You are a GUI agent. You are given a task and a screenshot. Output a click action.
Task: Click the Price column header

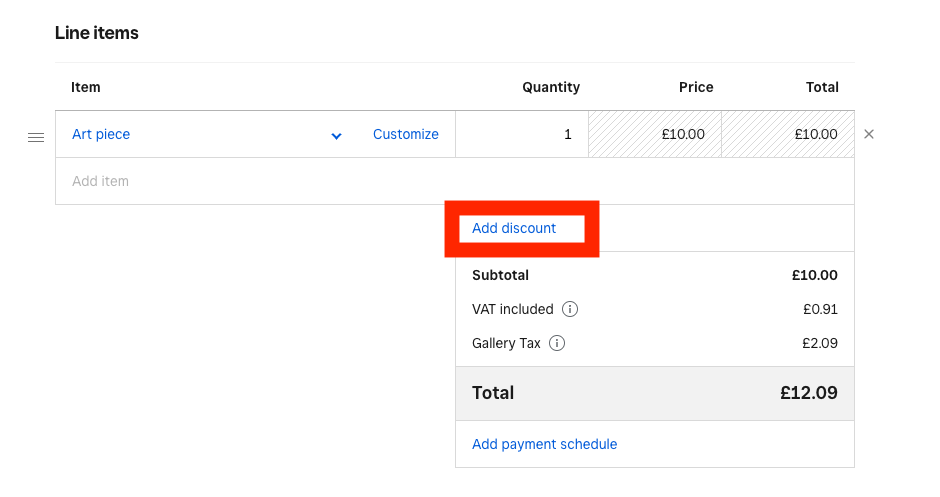click(696, 87)
